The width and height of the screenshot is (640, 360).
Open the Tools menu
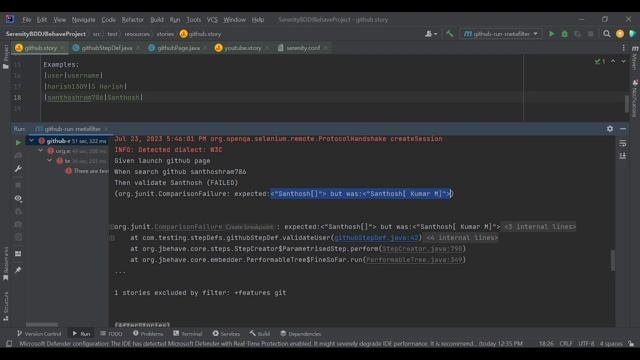coord(193,20)
